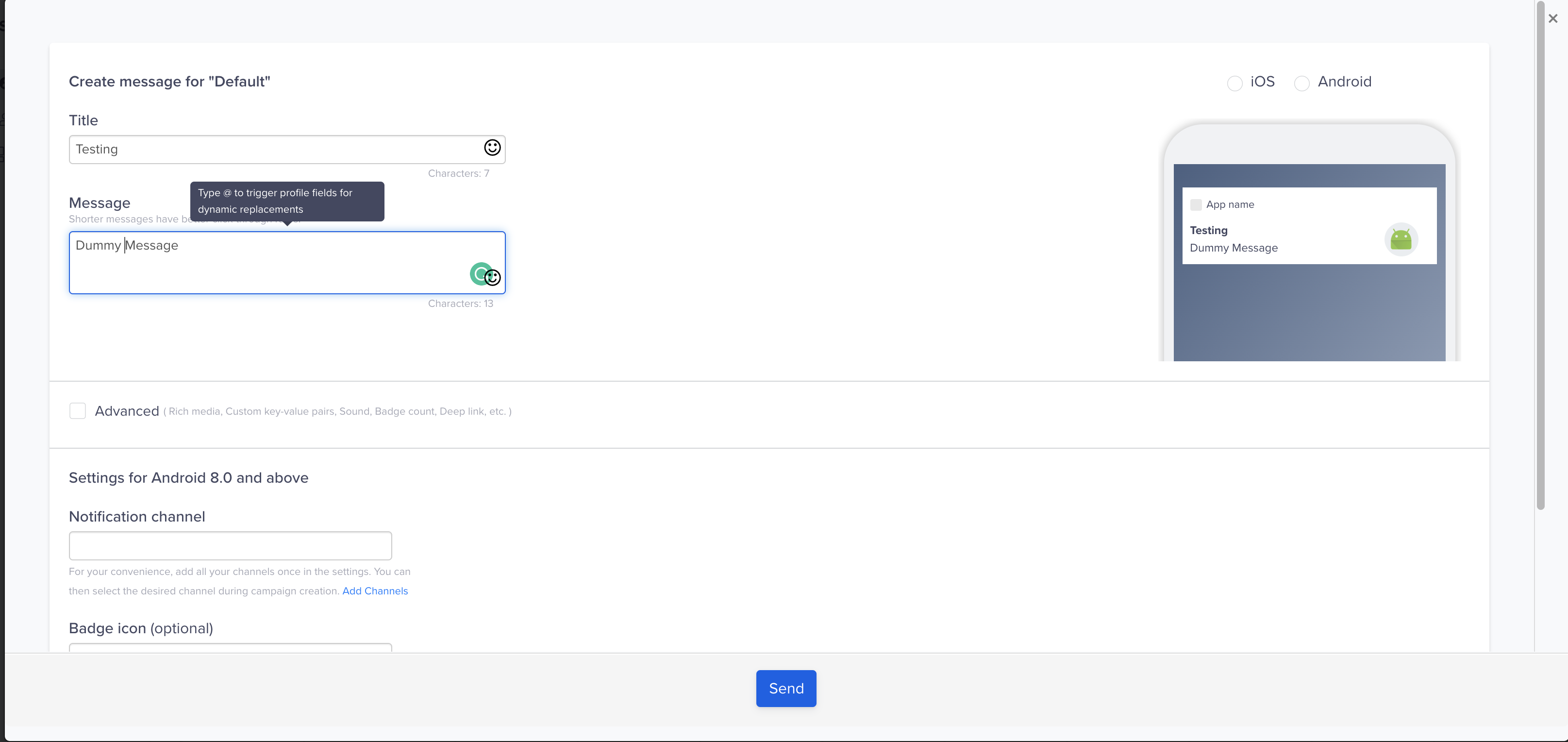
Task: Open the emoji picker in the Message box
Action: pyautogui.click(x=493, y=277)
